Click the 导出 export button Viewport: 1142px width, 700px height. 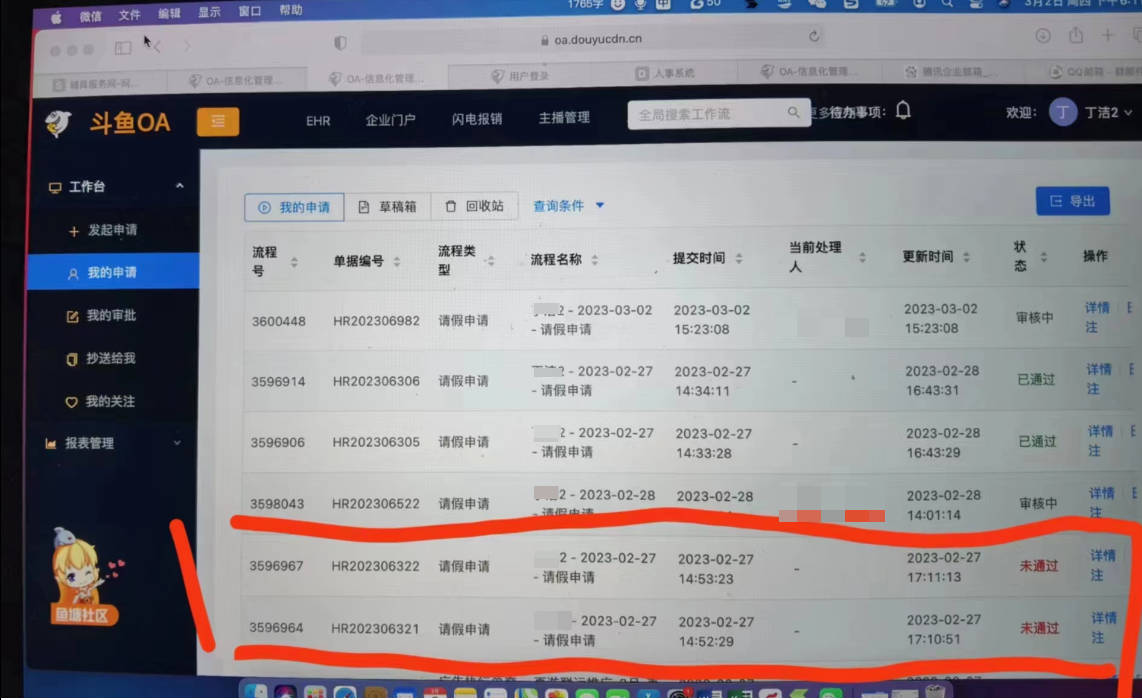[x=1073, y=201]
